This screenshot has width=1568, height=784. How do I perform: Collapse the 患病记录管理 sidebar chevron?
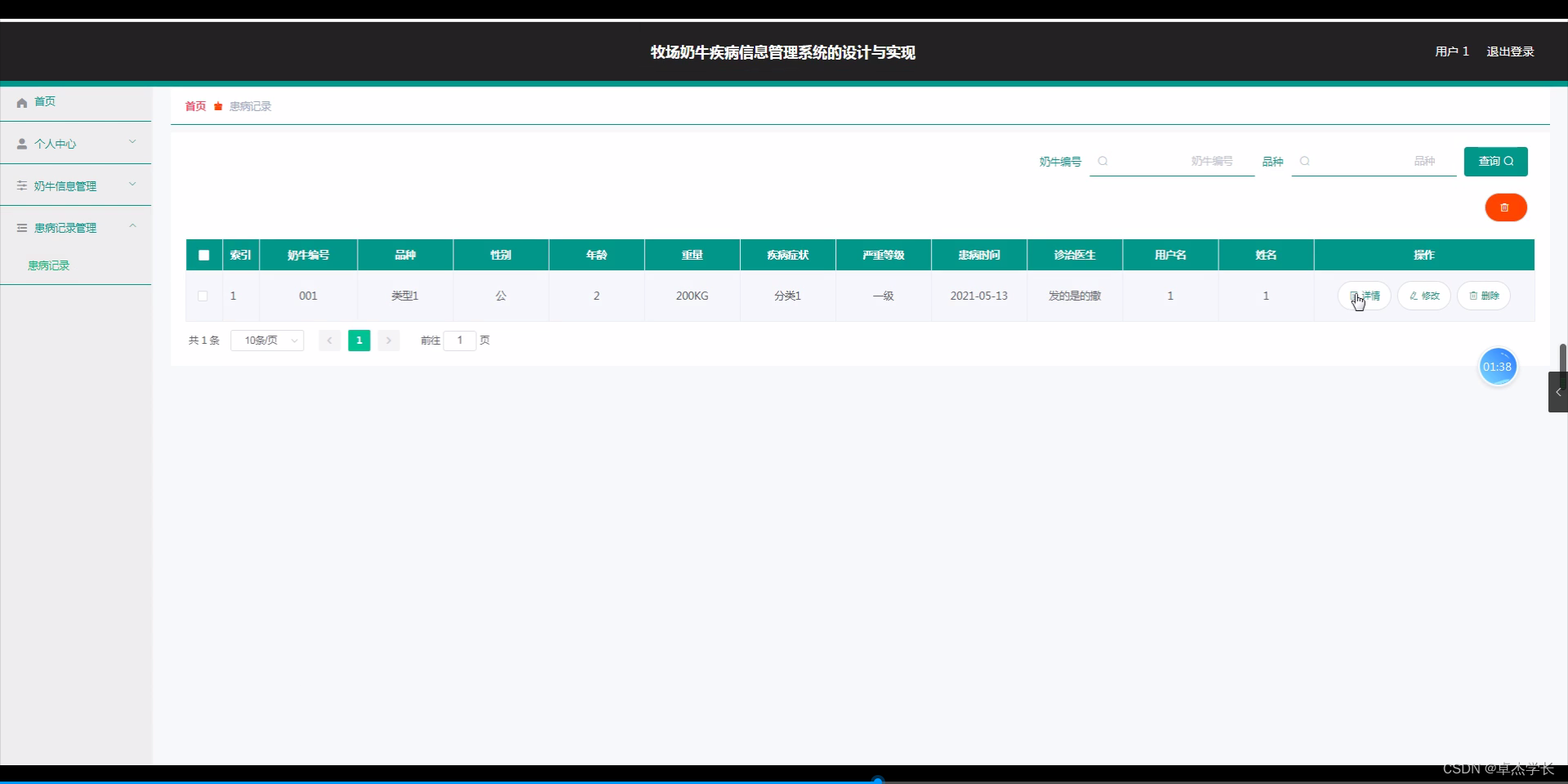point(132,226)
